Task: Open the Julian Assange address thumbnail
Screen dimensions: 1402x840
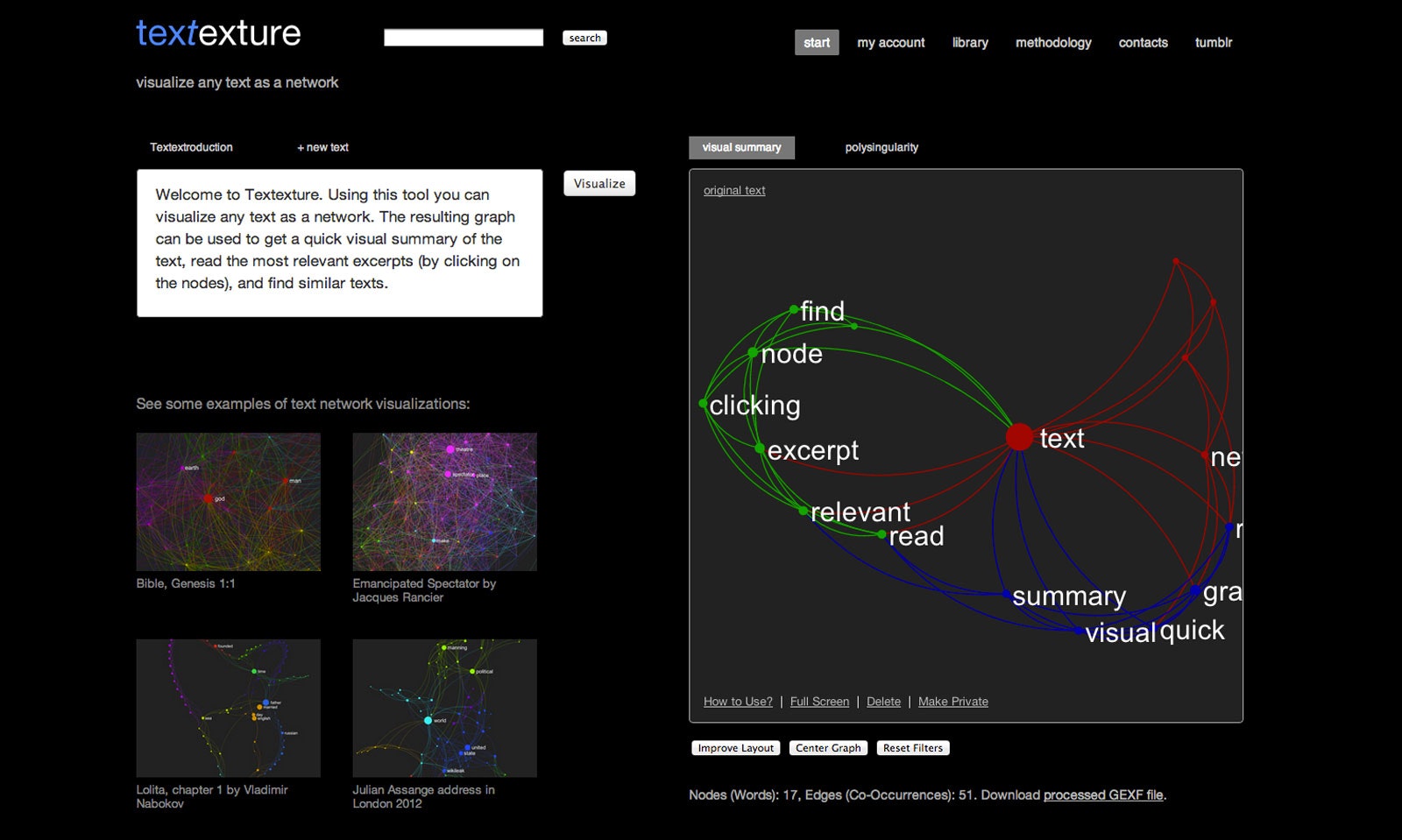Action: [444, 708]
